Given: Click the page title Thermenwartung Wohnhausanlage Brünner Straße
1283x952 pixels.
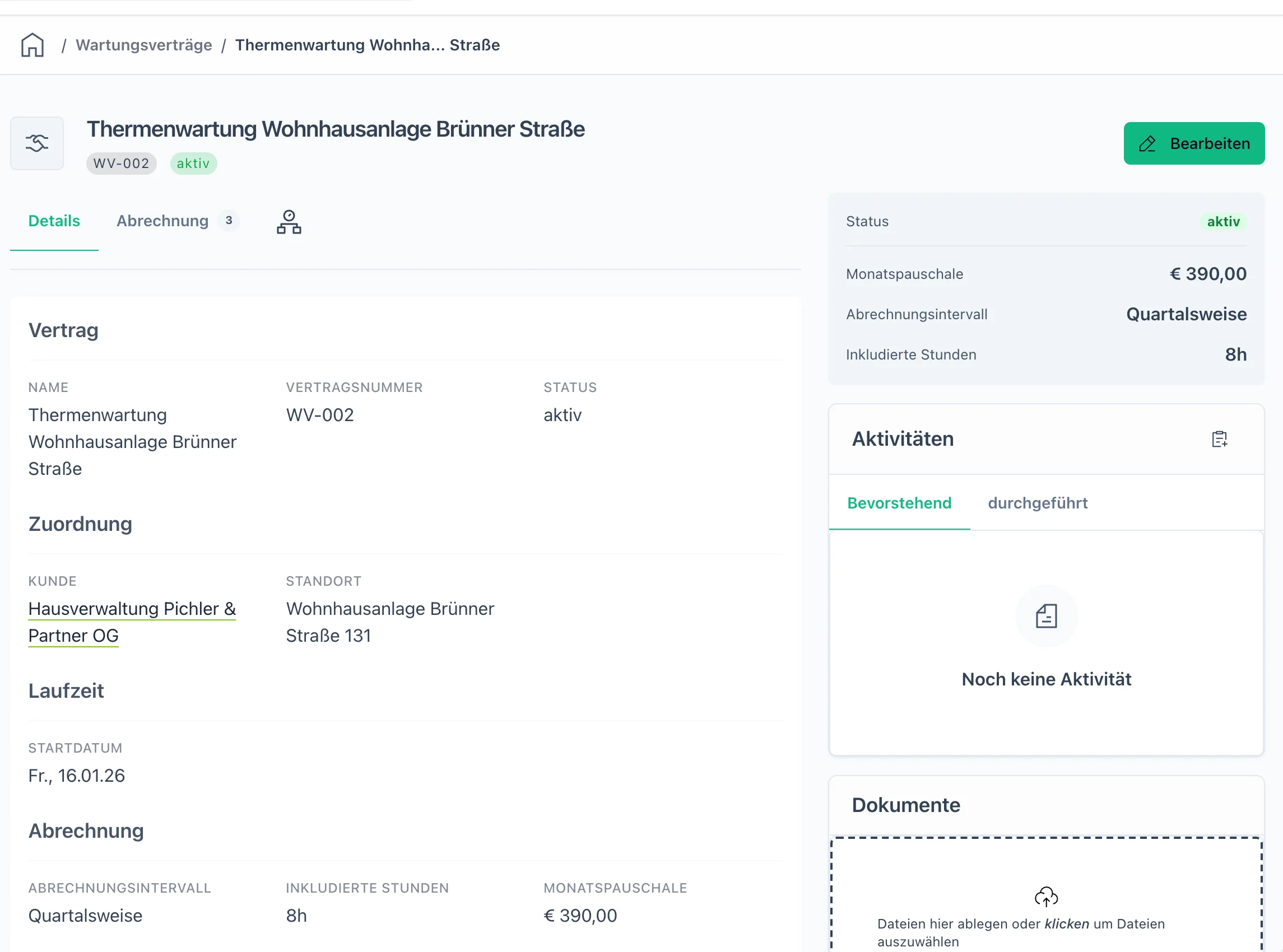Looking at the screenshot, I should point(336,129).
